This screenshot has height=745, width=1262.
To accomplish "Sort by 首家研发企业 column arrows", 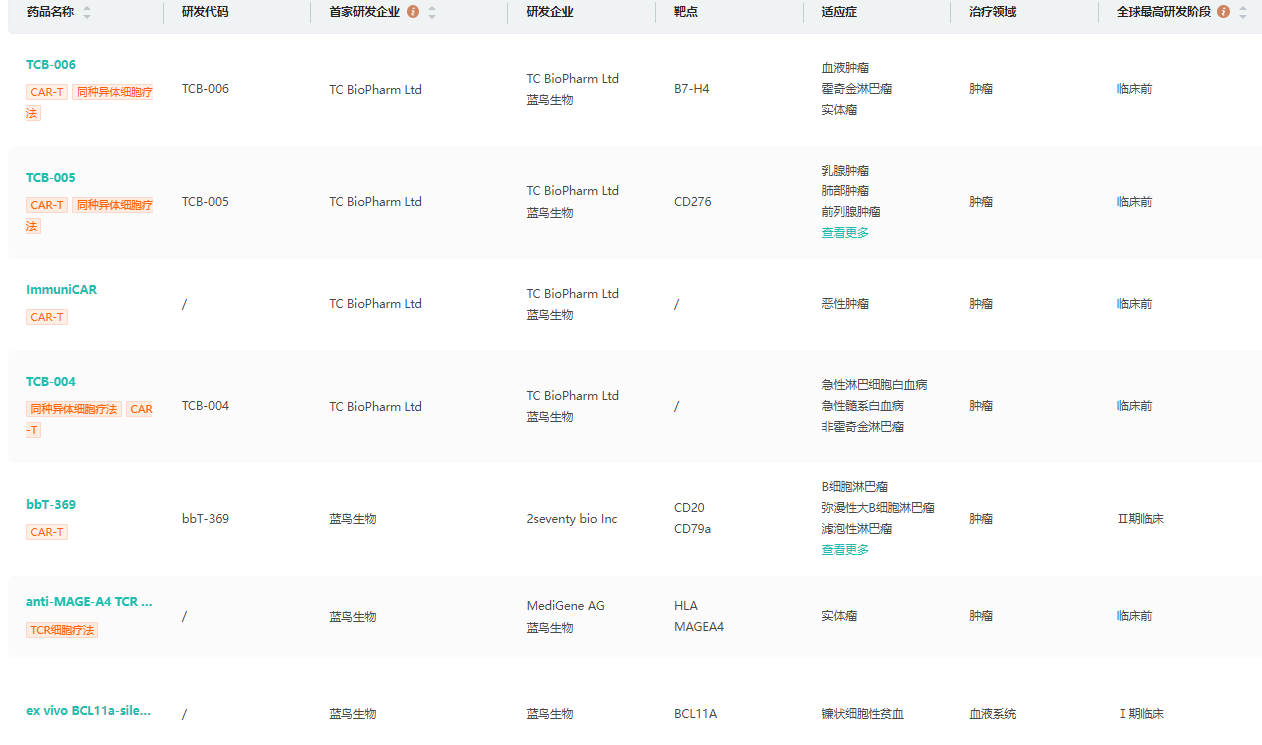I will click(432, 12).
